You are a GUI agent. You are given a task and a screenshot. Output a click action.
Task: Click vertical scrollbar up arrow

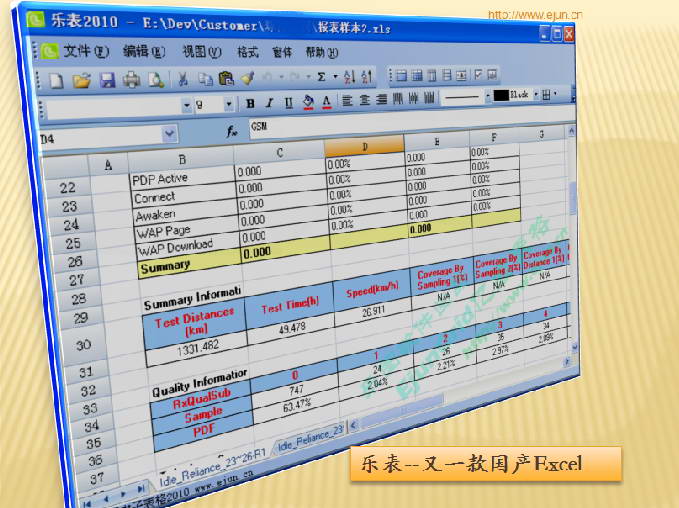(x=571, y=130)
